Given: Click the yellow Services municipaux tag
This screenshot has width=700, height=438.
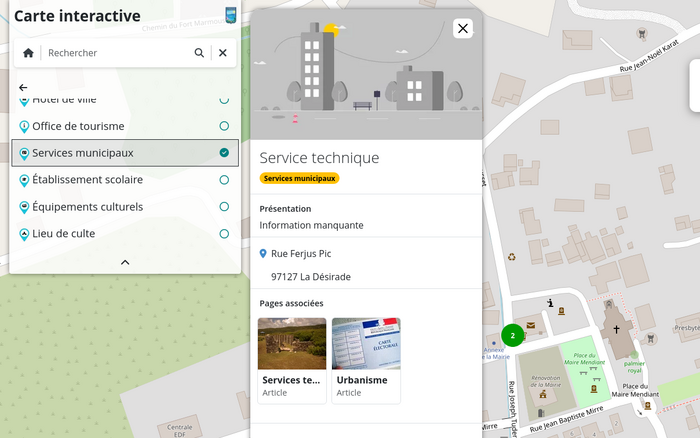Looking at the screenshot, I should pyautogui.click(x=299, y=178).
